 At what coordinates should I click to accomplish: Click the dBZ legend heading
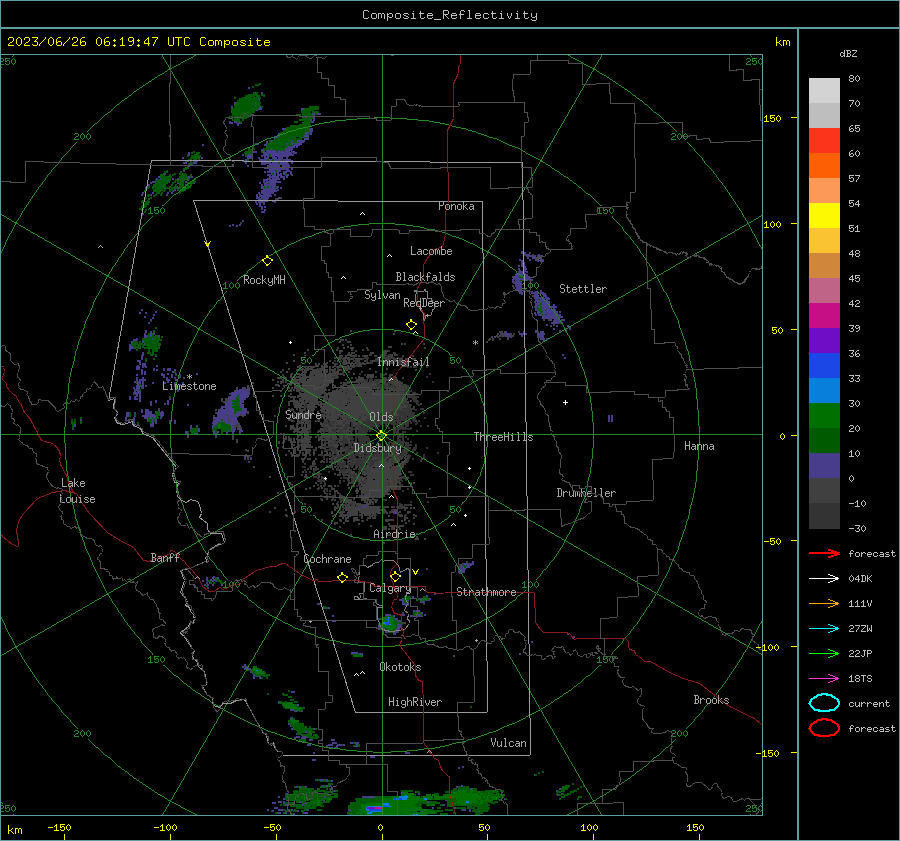[848, 54]
